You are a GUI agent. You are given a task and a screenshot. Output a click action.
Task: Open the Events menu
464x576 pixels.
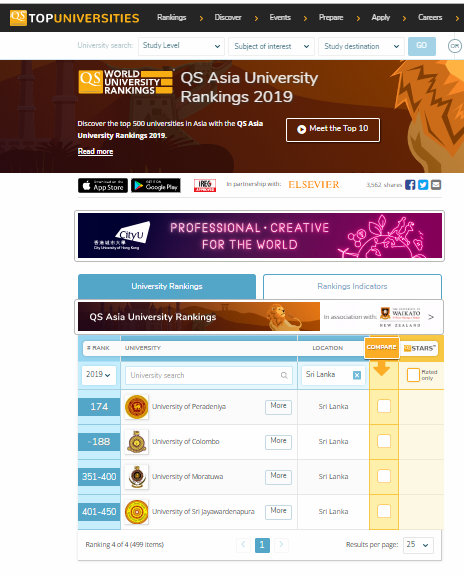[280, 18]
